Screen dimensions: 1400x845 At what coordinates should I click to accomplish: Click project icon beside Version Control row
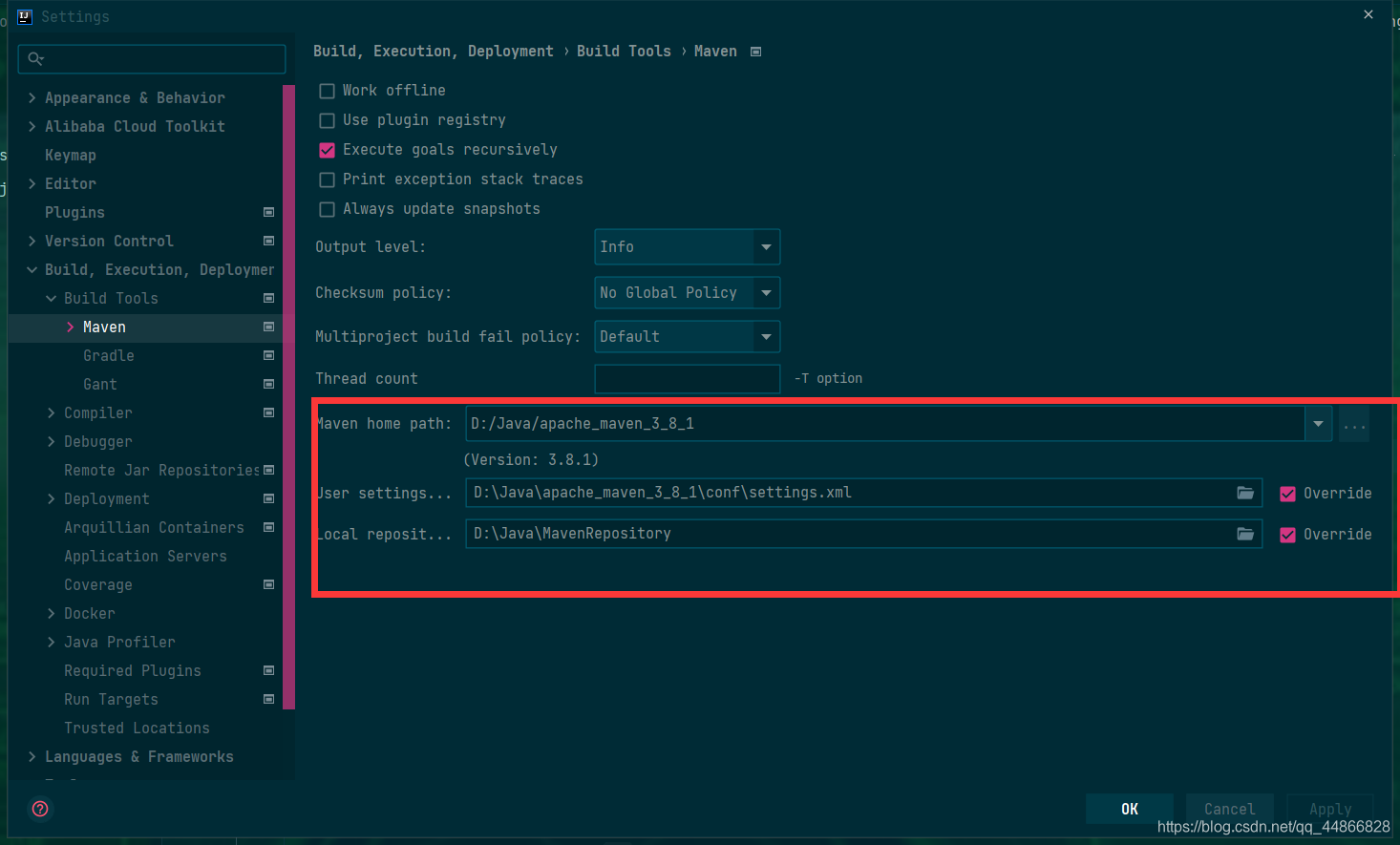pyautogui.click(x=268, y=241)
